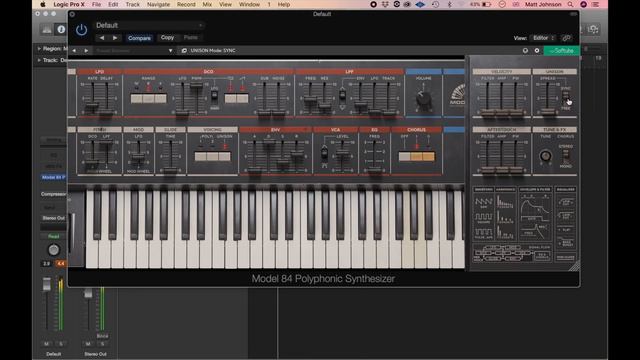This screenshot has height=360, width=640.
Task: Expand the Softube preset browser dropdown arrow
Action: [171, 51]
